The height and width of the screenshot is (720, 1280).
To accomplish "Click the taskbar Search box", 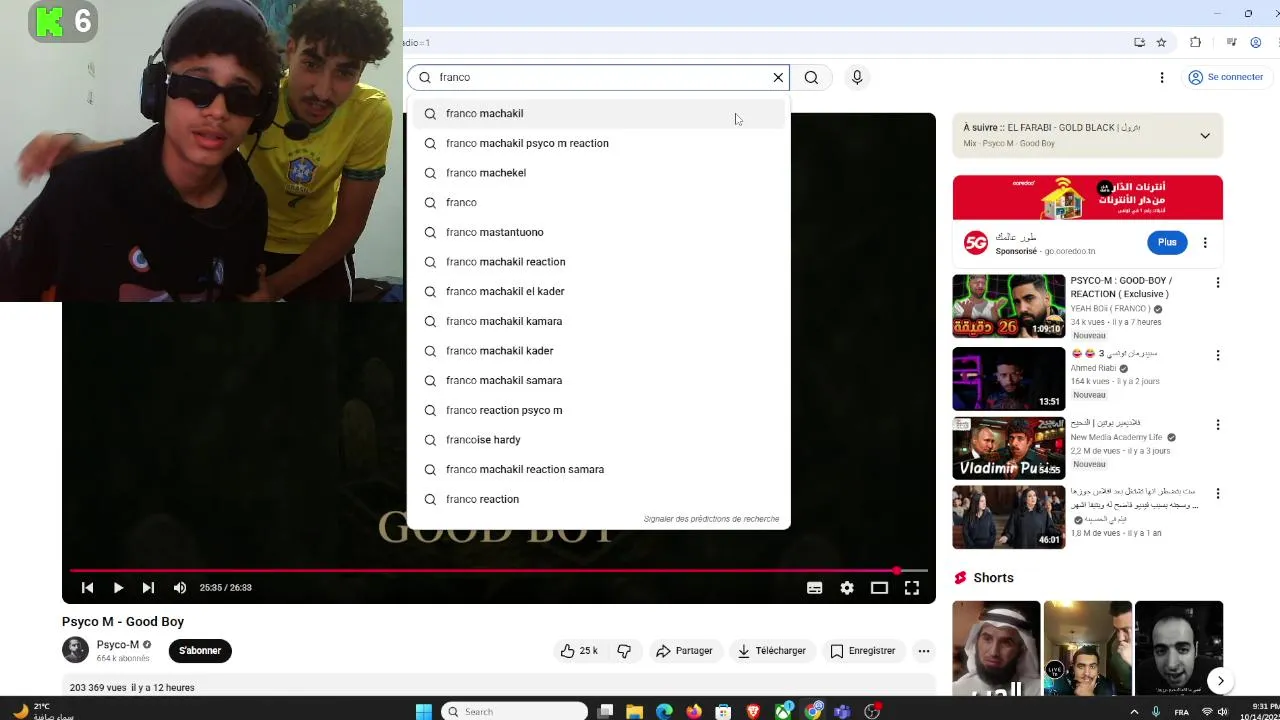I will (514, 711).
